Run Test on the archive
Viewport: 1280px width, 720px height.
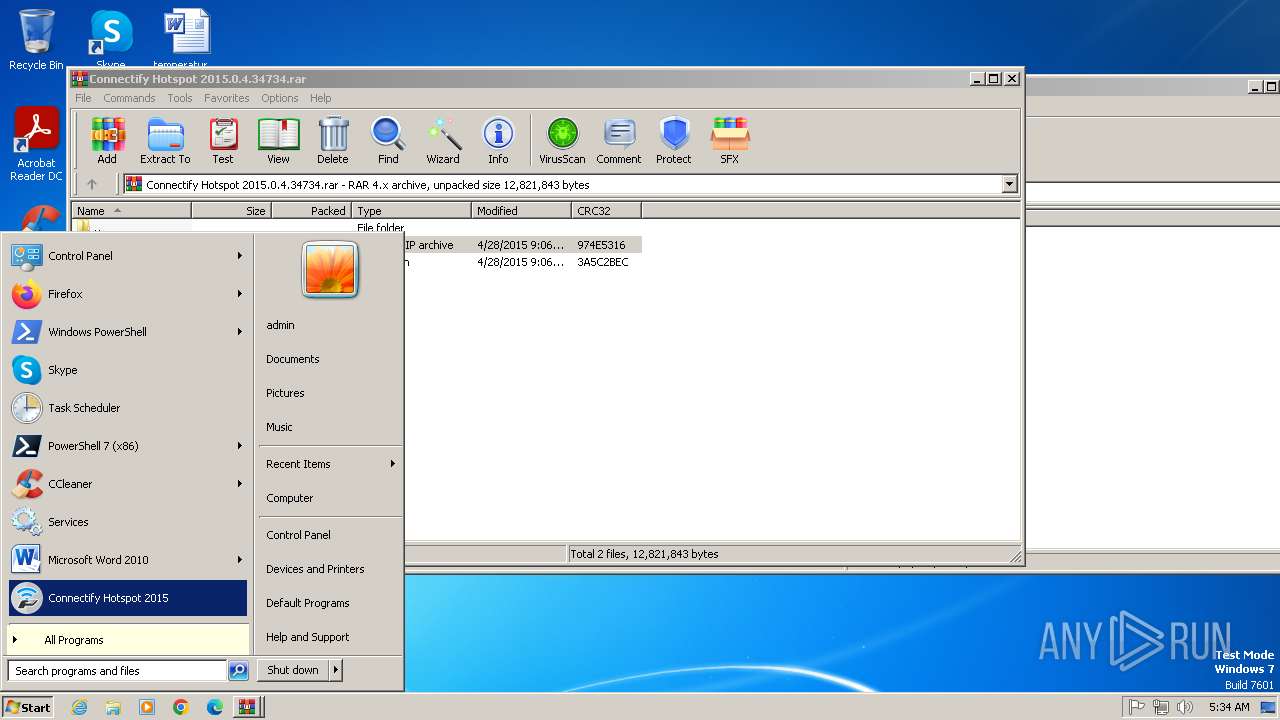223,141
